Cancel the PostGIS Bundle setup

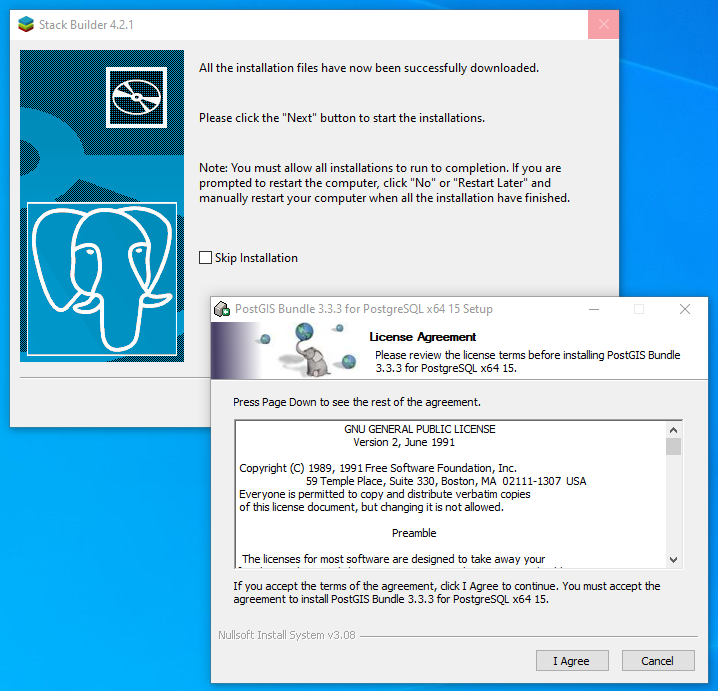pyautogui.click(x=658, y=661)
